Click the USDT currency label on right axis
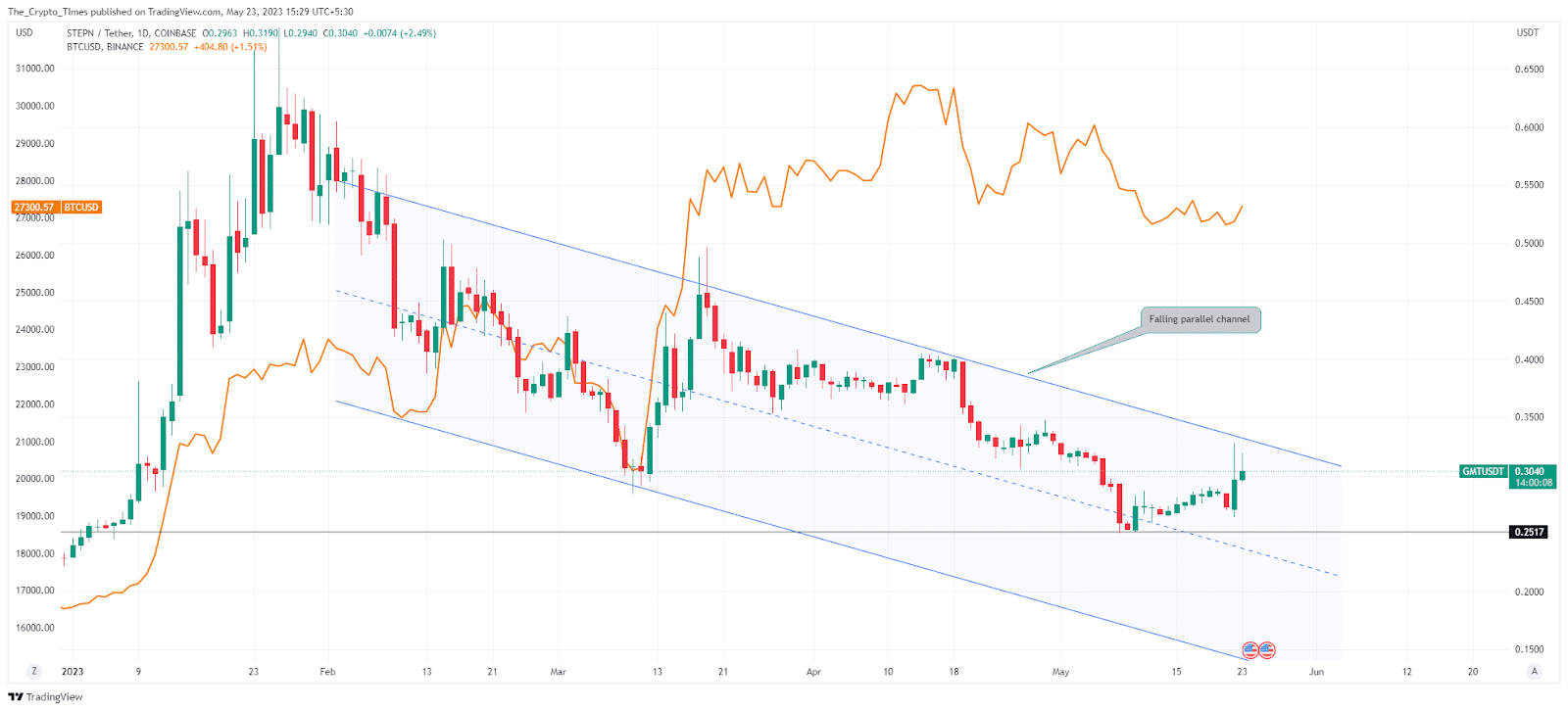The width and height of the screenshot is (1568, 711). point(1528,33)
